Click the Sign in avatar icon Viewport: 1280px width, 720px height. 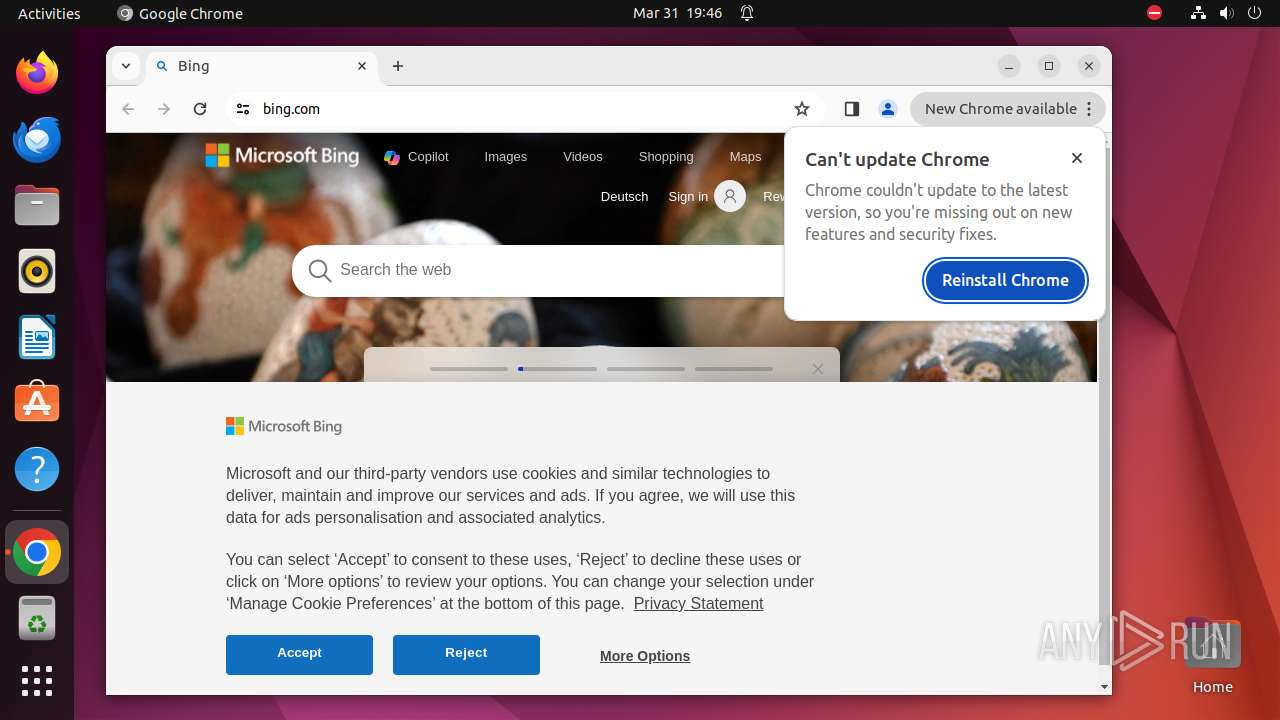730,196
